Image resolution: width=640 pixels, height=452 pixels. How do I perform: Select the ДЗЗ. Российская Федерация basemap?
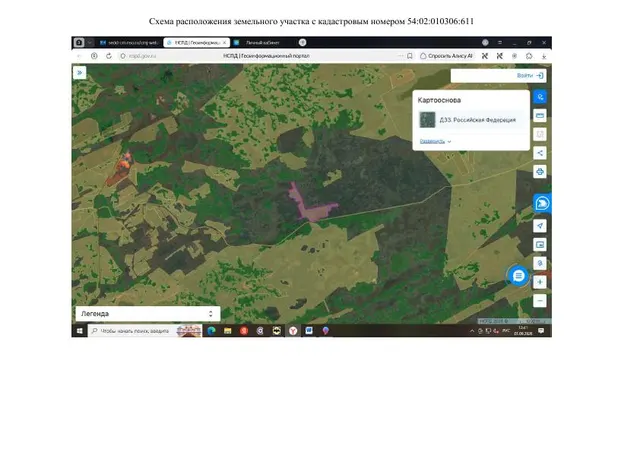pyautogui.click(x=469, y=120)
